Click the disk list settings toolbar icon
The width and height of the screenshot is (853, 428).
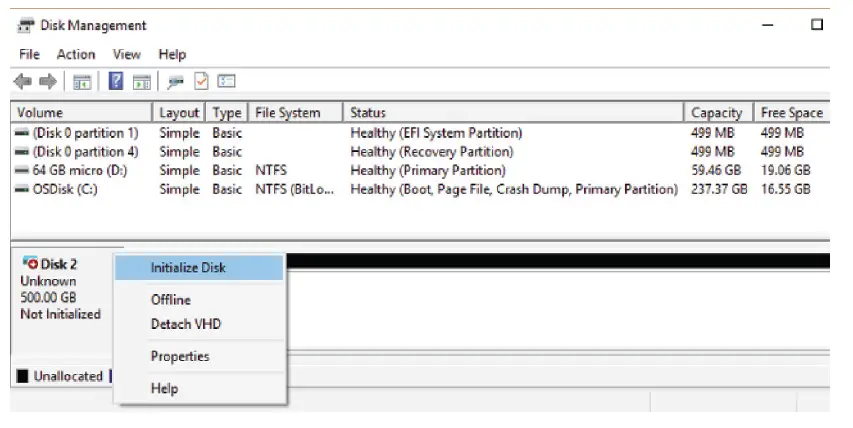(x=226, y=82)
